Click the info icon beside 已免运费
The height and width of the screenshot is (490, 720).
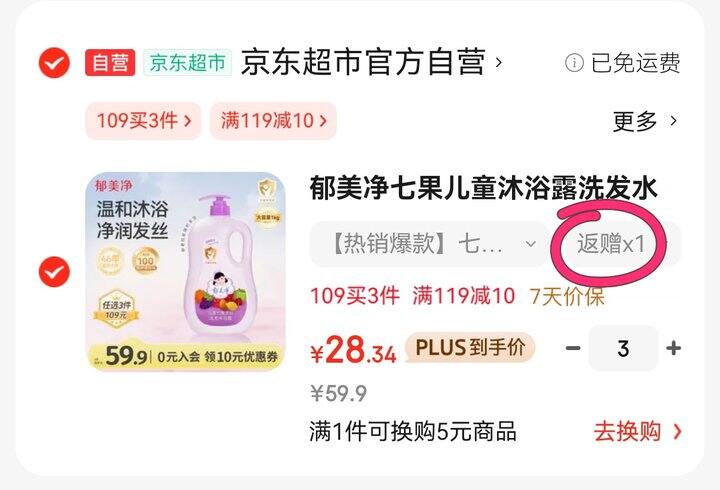click(x=574, y=62)
